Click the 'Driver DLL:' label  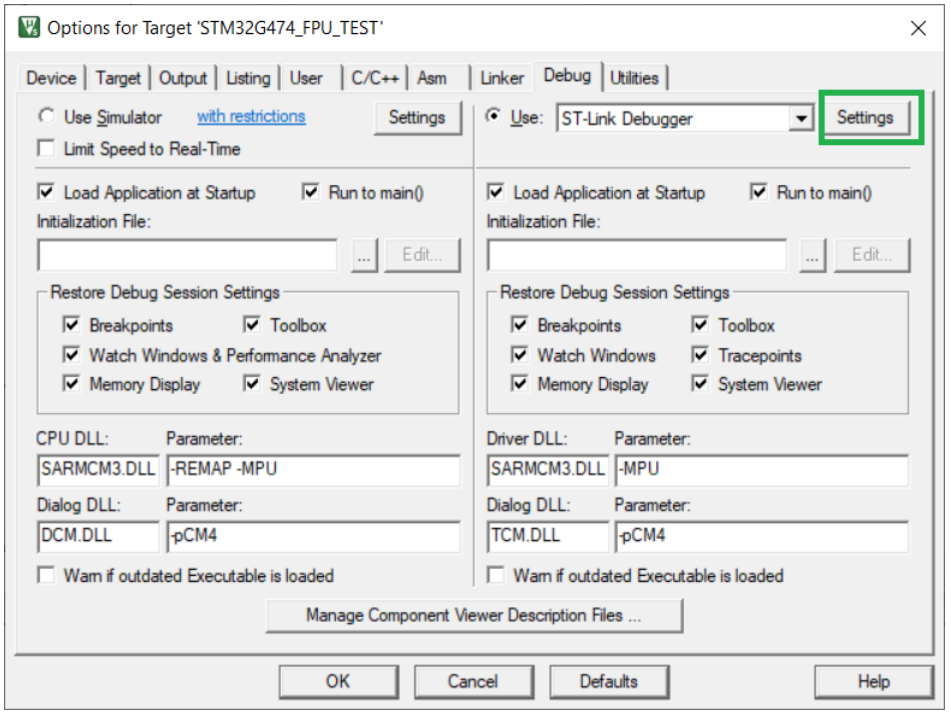tap(527, 438)
